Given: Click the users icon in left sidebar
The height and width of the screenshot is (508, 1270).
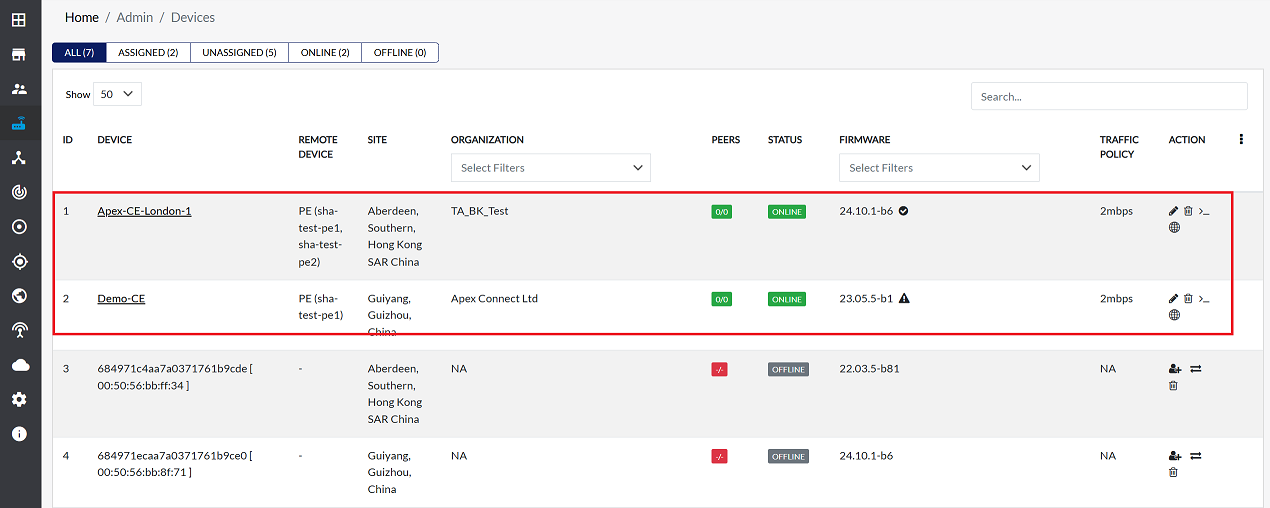Looking at the screenshot, I should coord(19,89).
